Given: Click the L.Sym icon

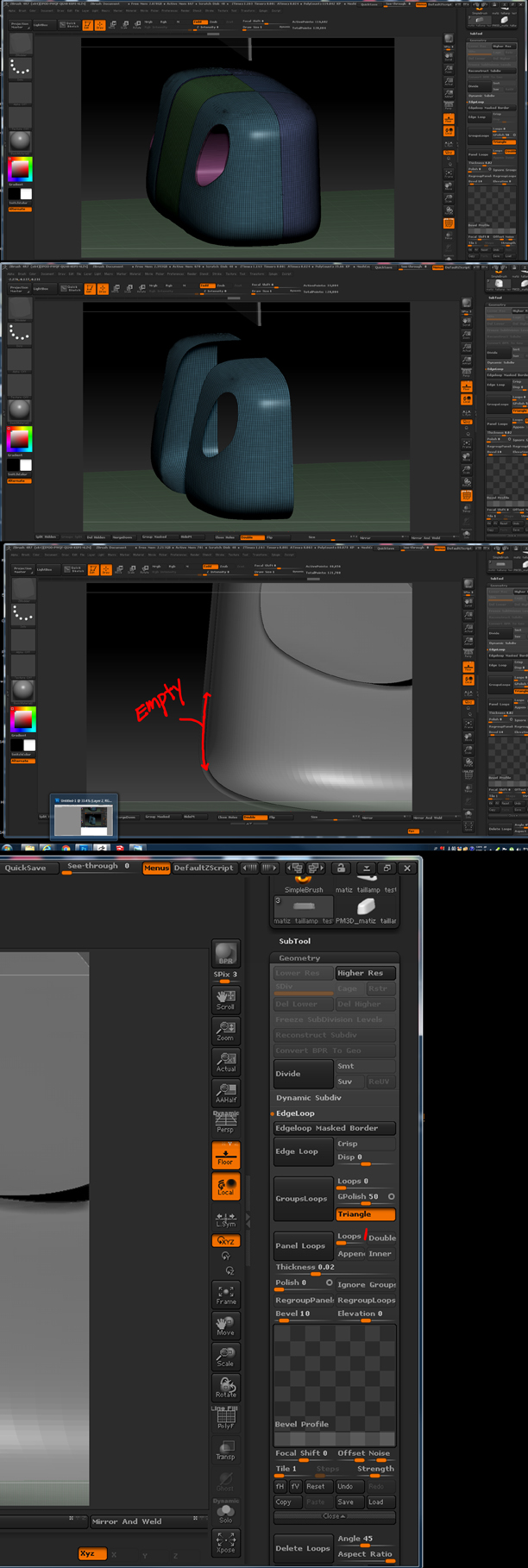Looking at the screenshot, I should tap(226, 1218).
